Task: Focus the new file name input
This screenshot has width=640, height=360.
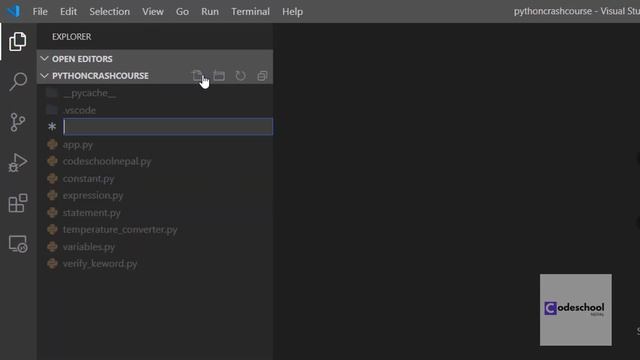Action: (x=168, y=127)
